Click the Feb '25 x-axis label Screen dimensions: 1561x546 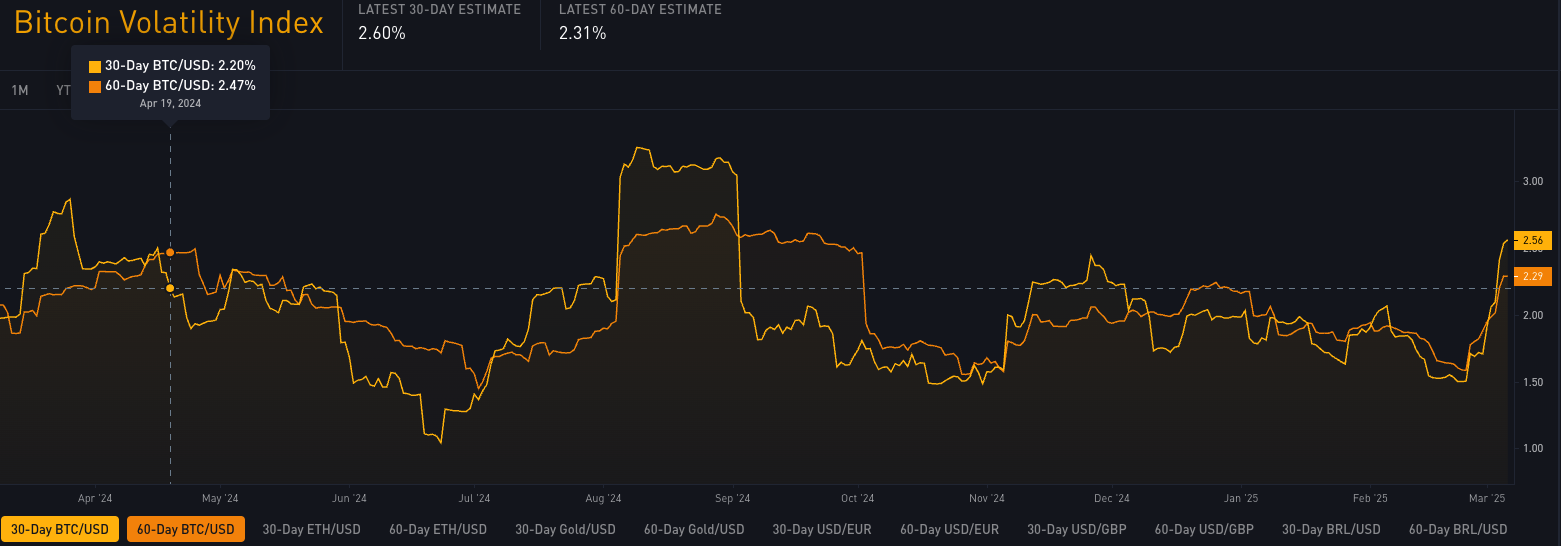[1370, 498]
